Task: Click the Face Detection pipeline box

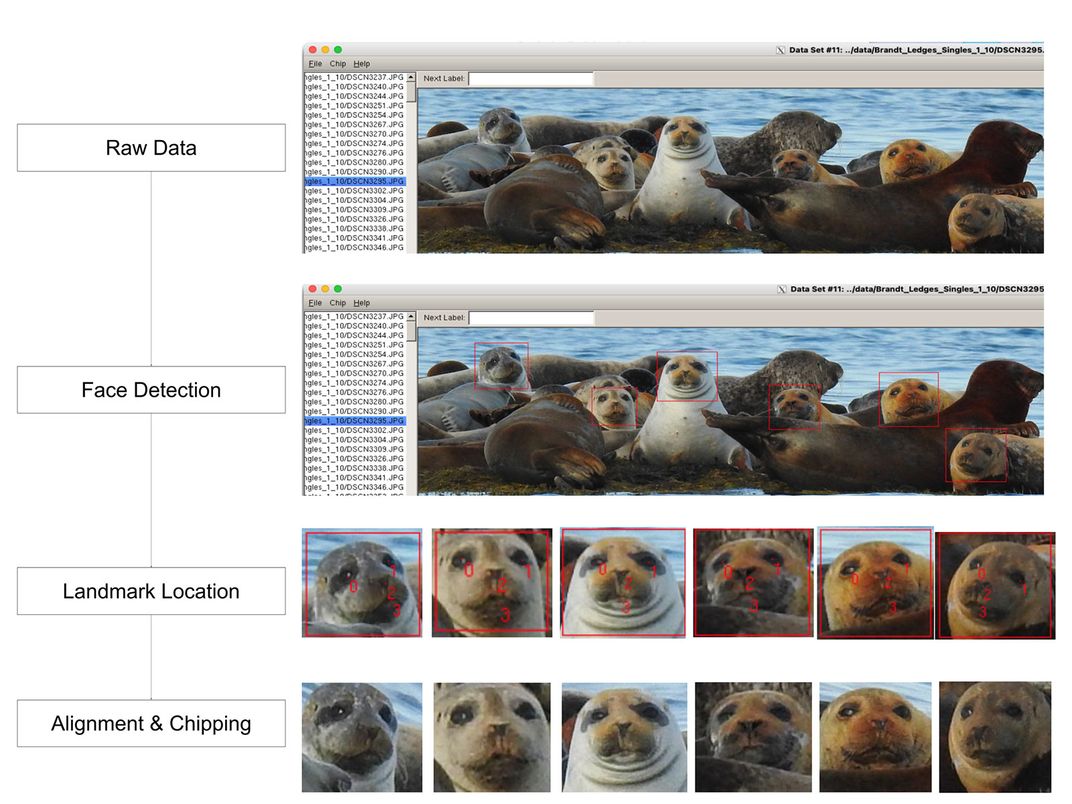Action: pos(151,390)
